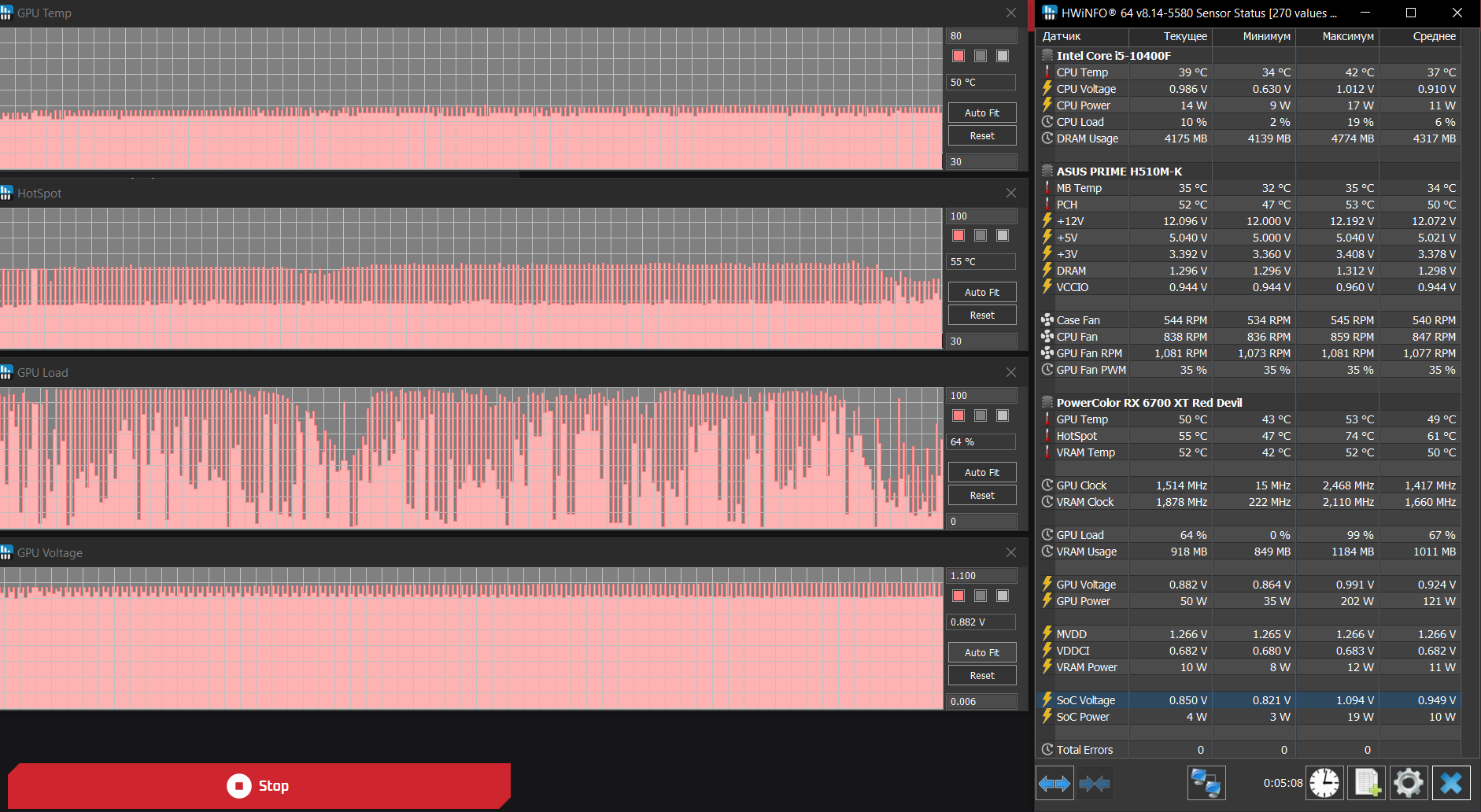Pick the red color swatch in GPU Temp graph
The height and width of the screenshot is (812, 1481).
pyautogui.click(x=958, y=56)
